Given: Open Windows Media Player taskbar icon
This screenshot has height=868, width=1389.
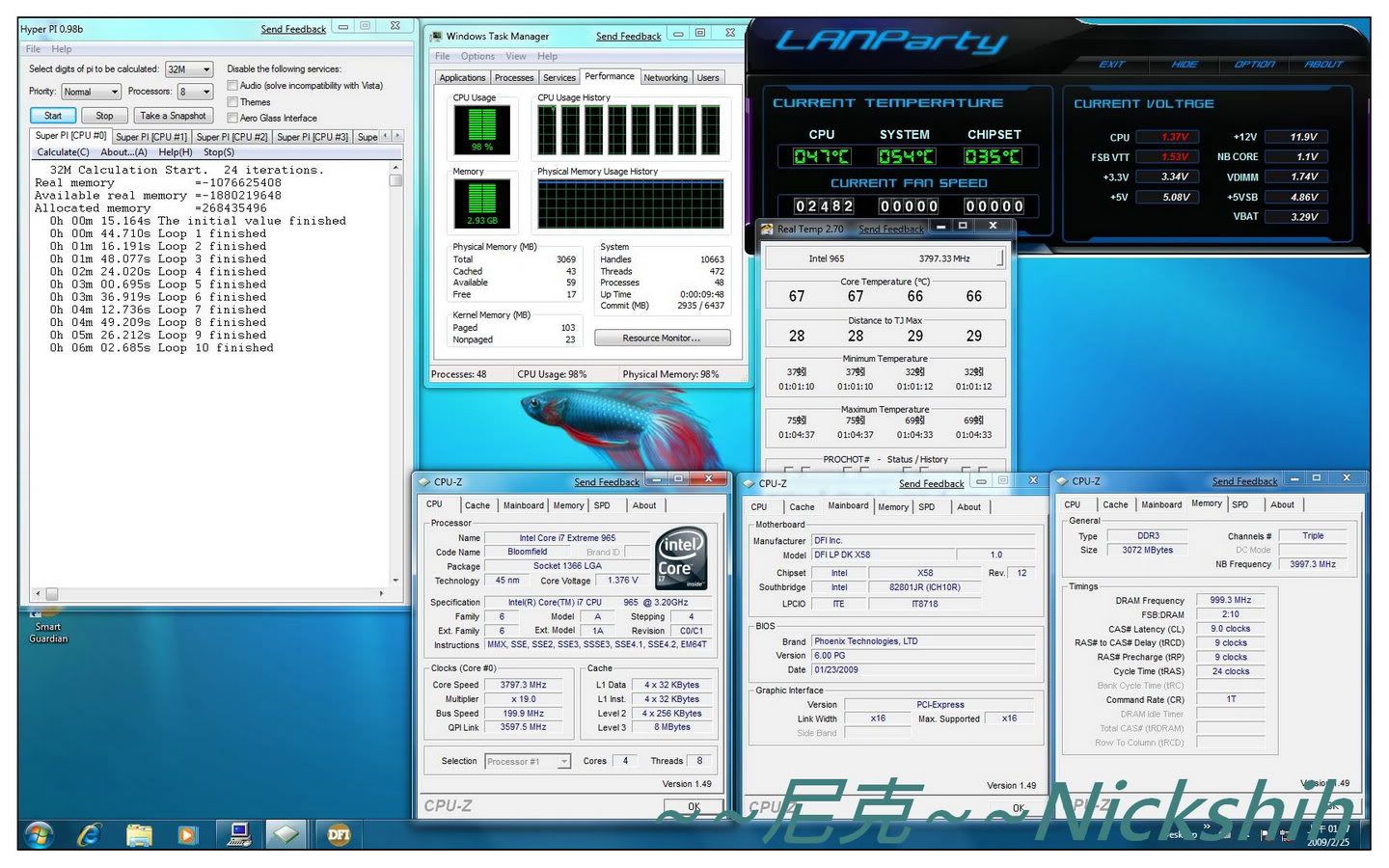Looking at the screenshot, I should [187, 834].
